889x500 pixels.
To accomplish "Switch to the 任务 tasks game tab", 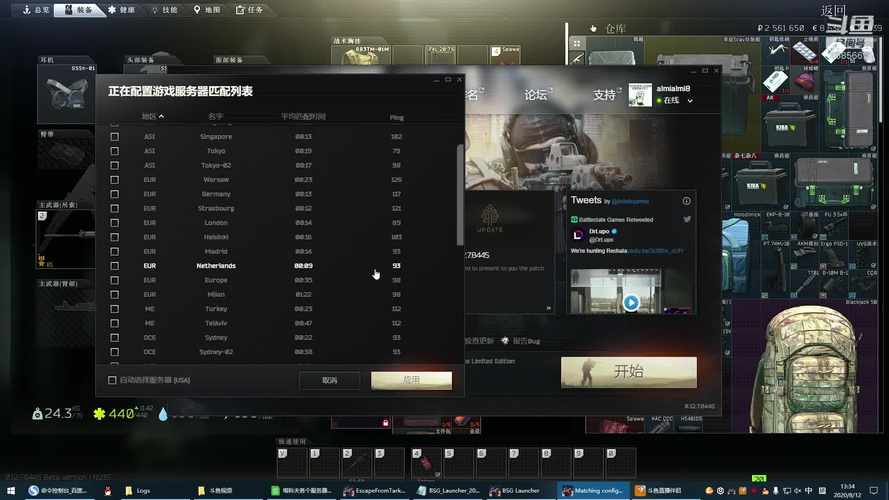I will (x=249, y=10).
